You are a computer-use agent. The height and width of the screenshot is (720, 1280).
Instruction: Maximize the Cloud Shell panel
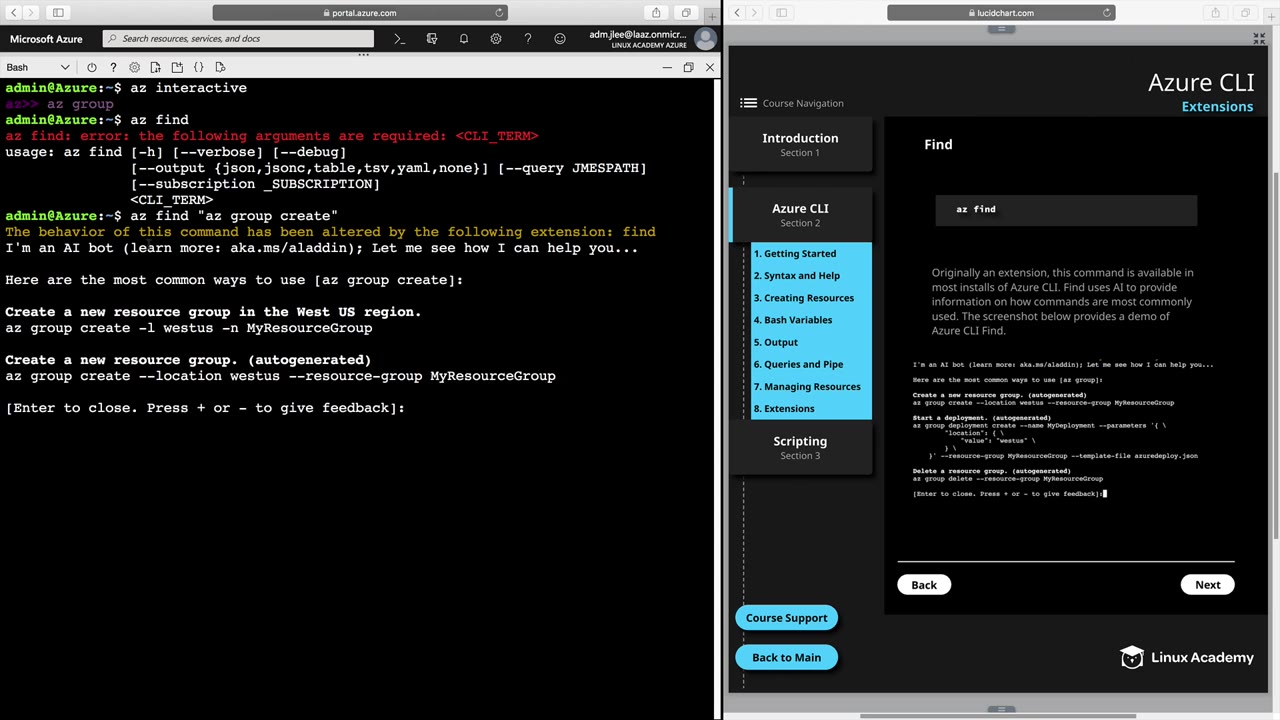click(688, 67)
